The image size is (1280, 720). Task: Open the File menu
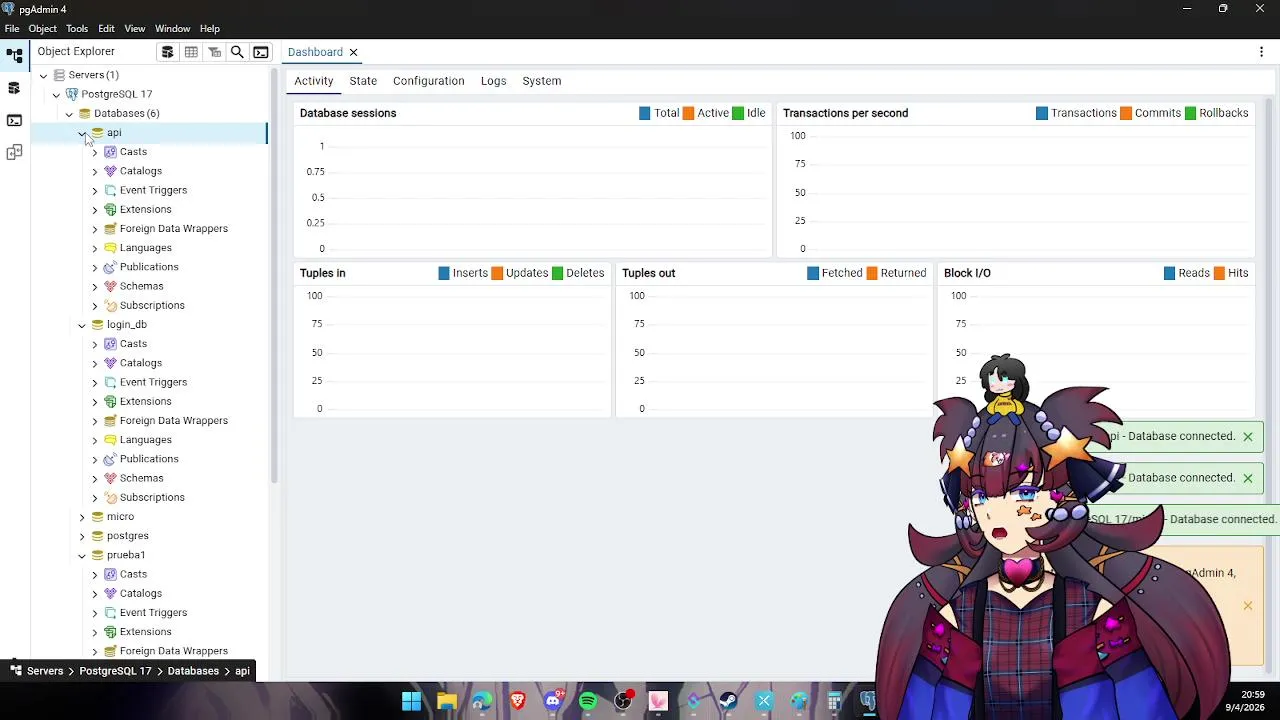pos(12,29)
